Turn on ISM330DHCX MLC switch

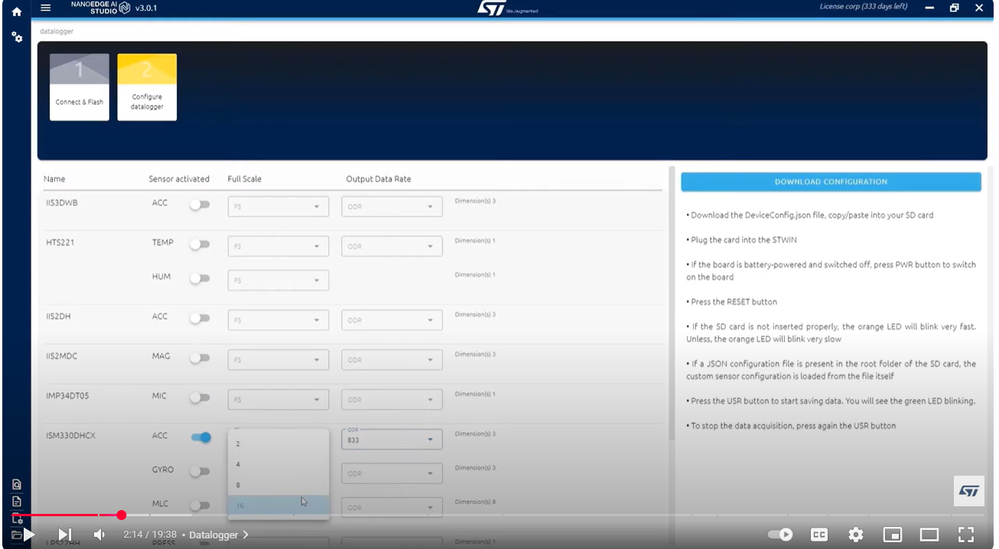coord(200,505)
